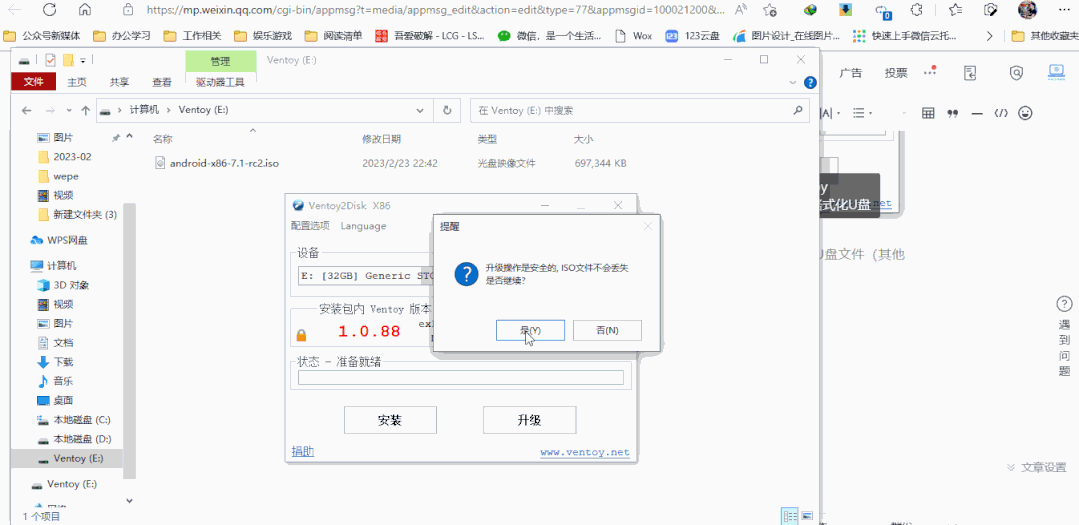This screenshot has height=525, width=1079.
Task: Open WPS网盘 in navigation pane
Action: (67, 240)
